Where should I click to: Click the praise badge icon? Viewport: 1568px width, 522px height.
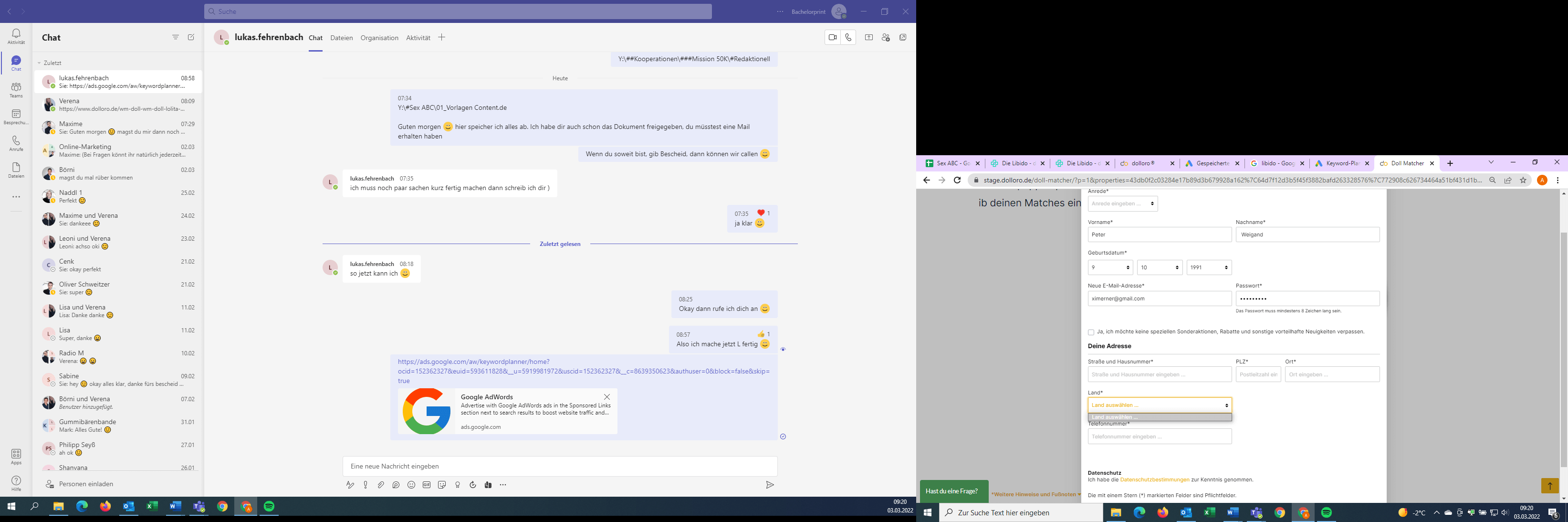(x=458, y=485)
